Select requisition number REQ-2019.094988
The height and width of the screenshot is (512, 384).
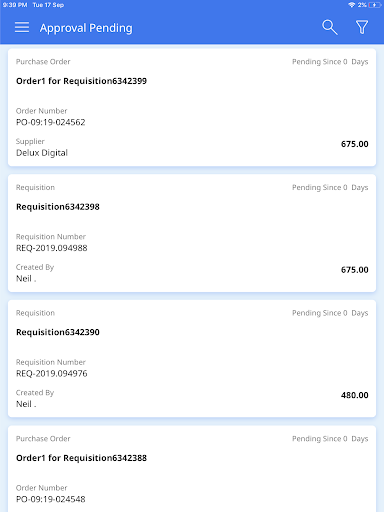click(52, 248)
